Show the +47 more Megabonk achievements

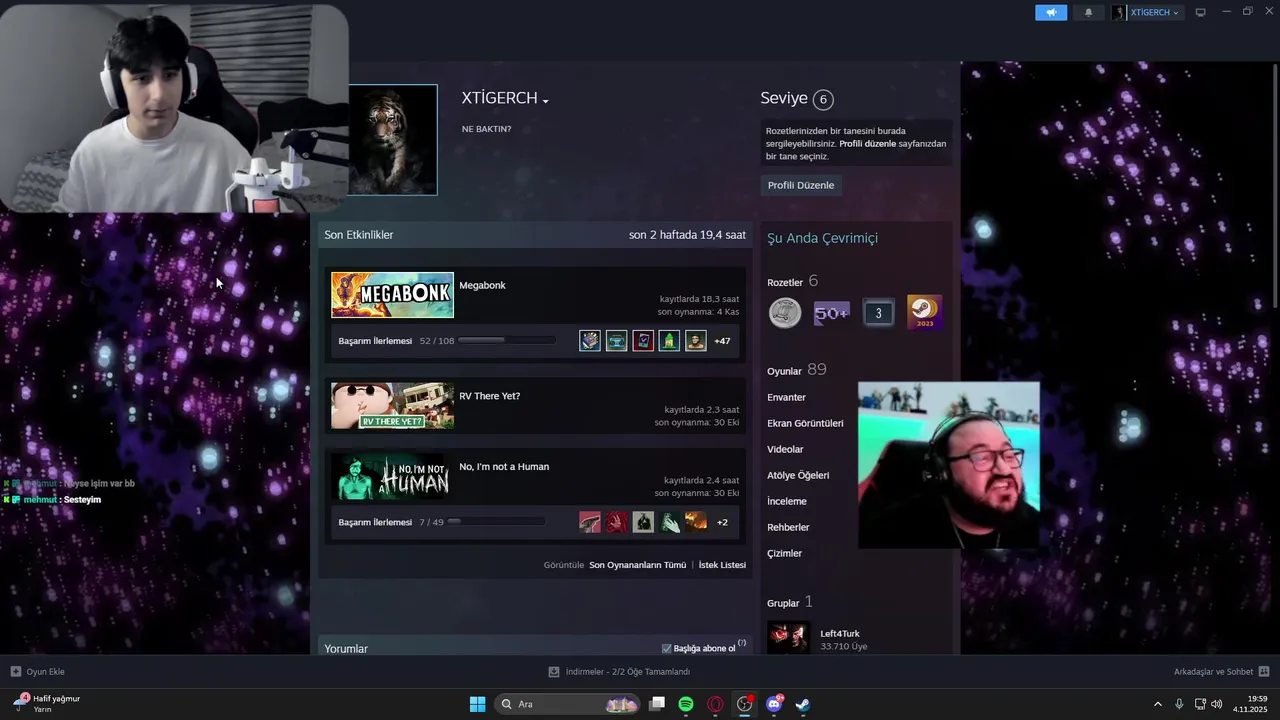(722, 341)
